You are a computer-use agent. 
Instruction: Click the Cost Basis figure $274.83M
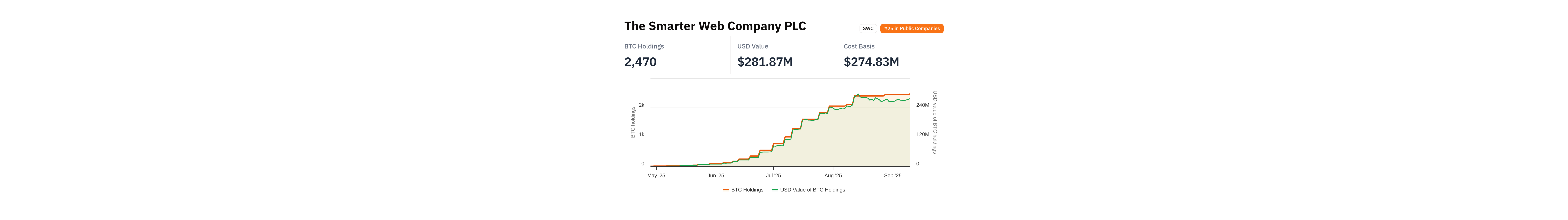(871, 62)
